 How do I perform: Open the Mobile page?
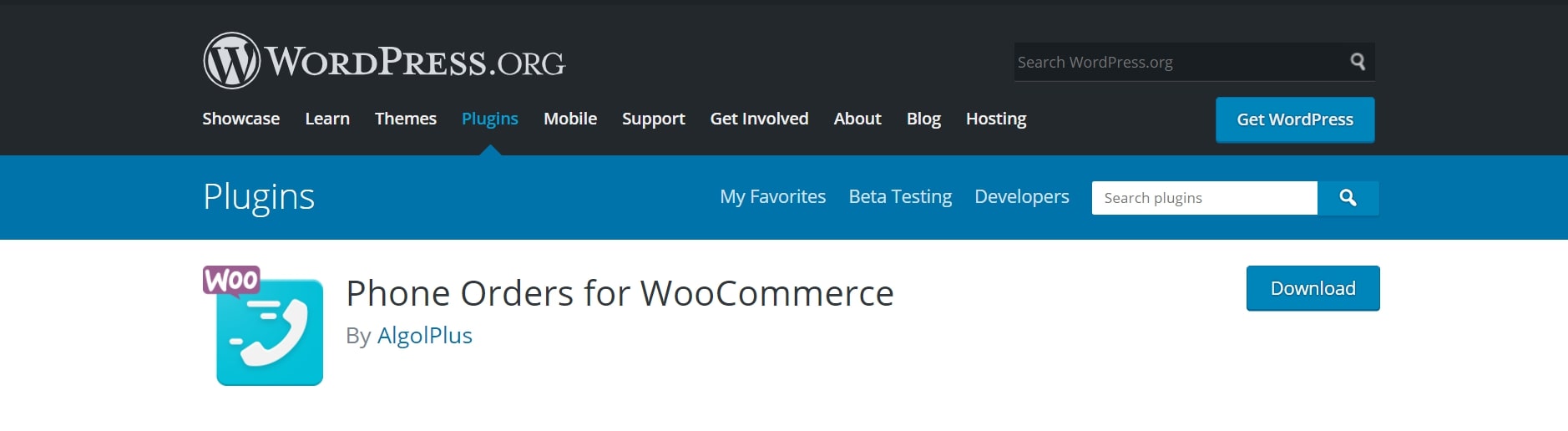tap(570, 119)
